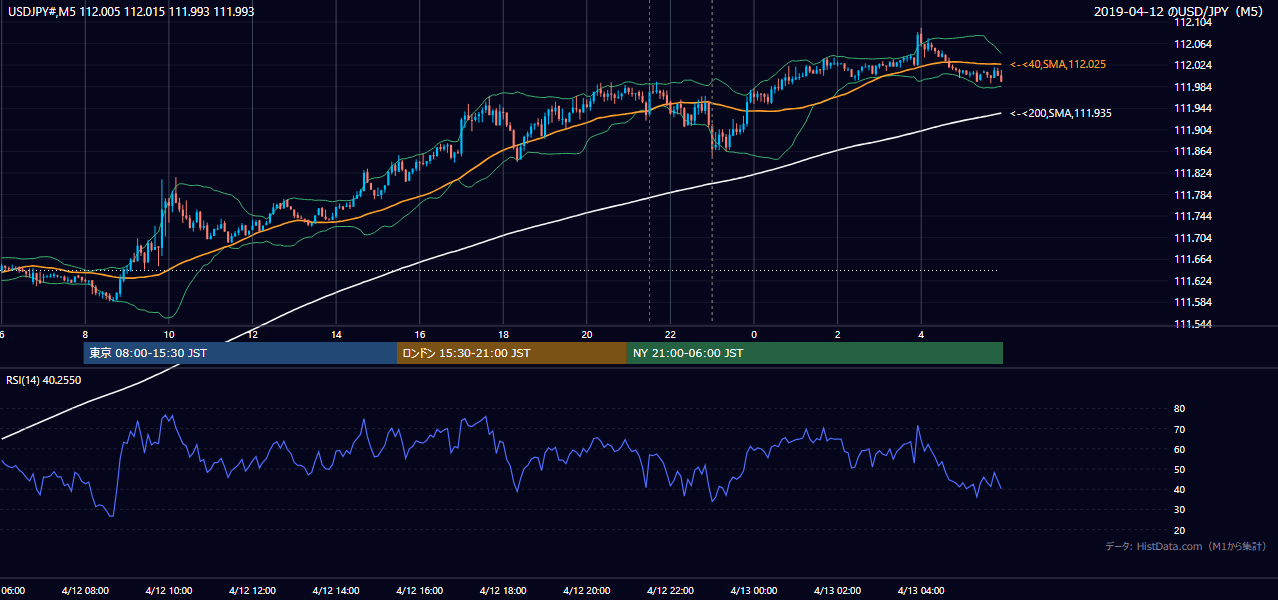Click the RSI(14) 40.2550 indicator label
This screenshot has height=600, width=1278.
[x=42, y=379]
